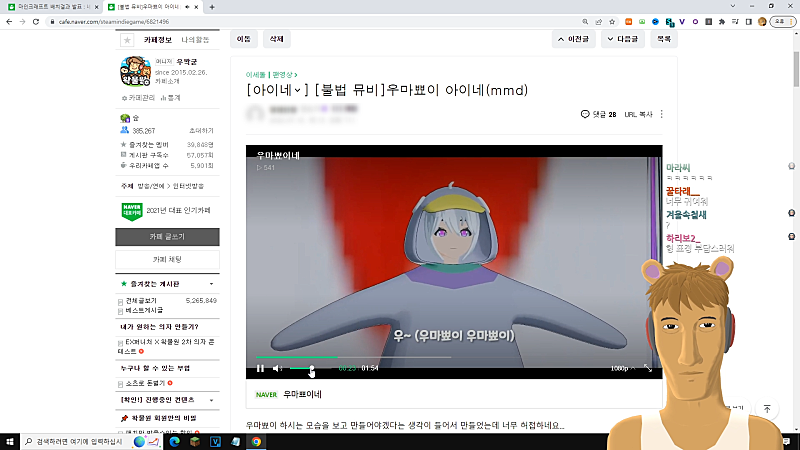
Task: Go to the next post 다음글
Action: [623, 40]
